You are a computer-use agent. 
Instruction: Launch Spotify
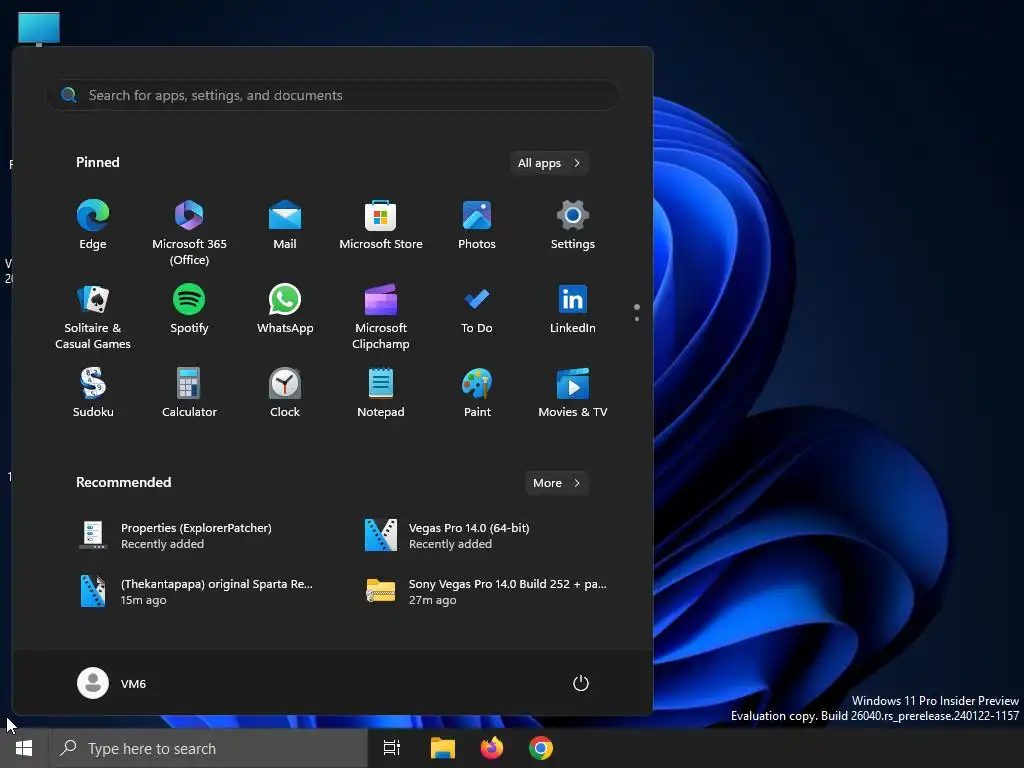pyautogui.click(x=189, y=310)
